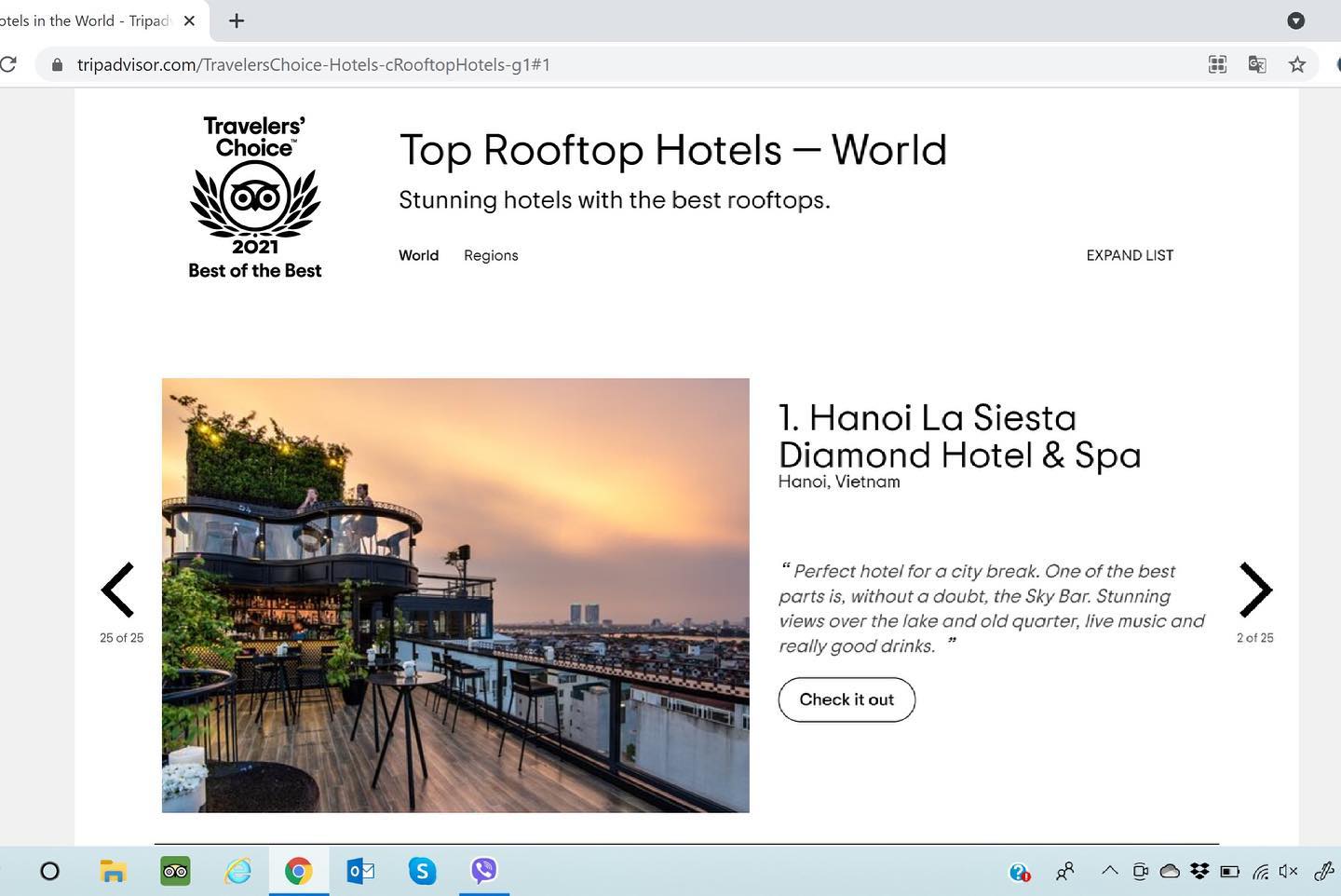Open Viber from the taskbar
The height and width of the screenshot is (896, 1341).
pyautogui.click(x=483, y=871)
